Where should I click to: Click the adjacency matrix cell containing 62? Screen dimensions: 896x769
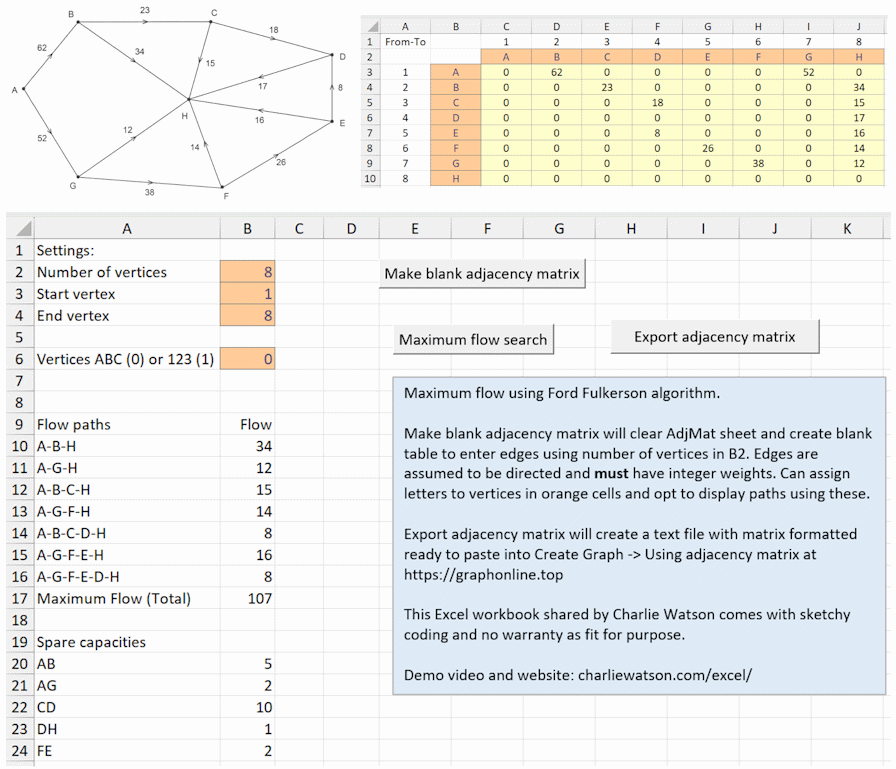pyautogui.click(x=555, y=72)
